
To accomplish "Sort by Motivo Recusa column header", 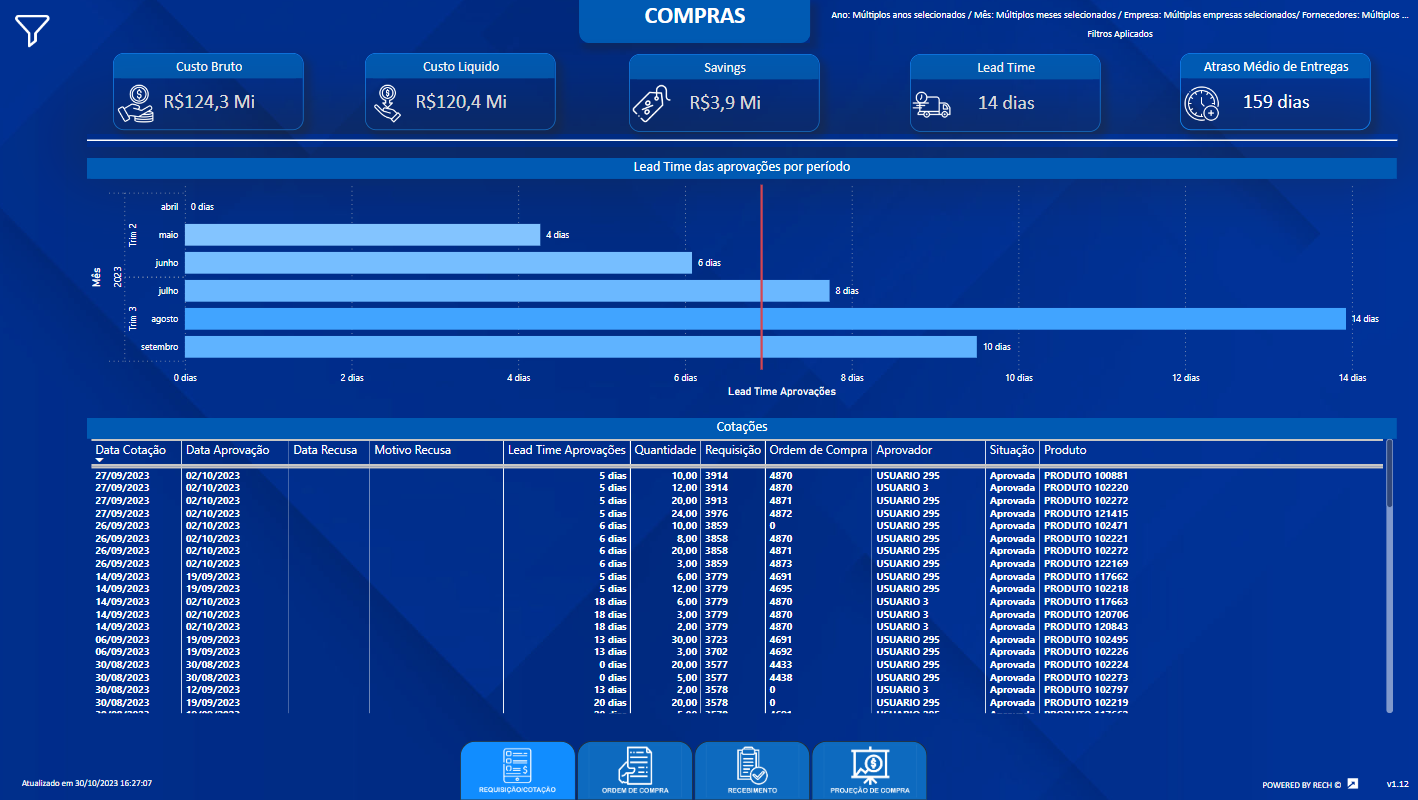I will [x=412, y=450].
